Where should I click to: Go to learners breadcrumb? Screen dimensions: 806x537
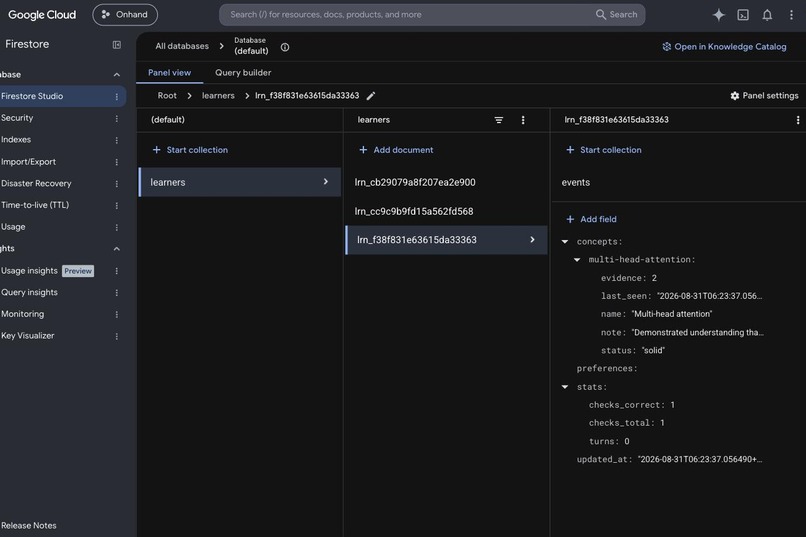coord(218,96)
